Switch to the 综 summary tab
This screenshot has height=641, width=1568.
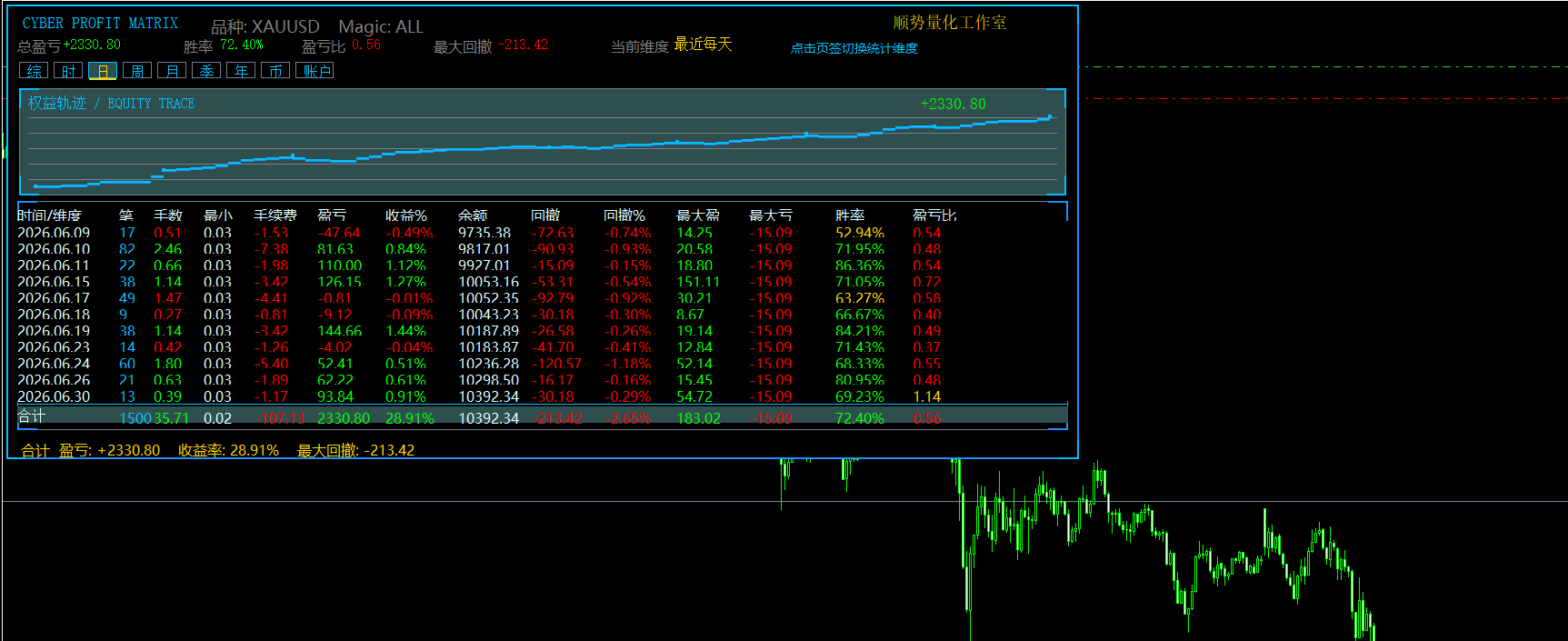[34, 71]
